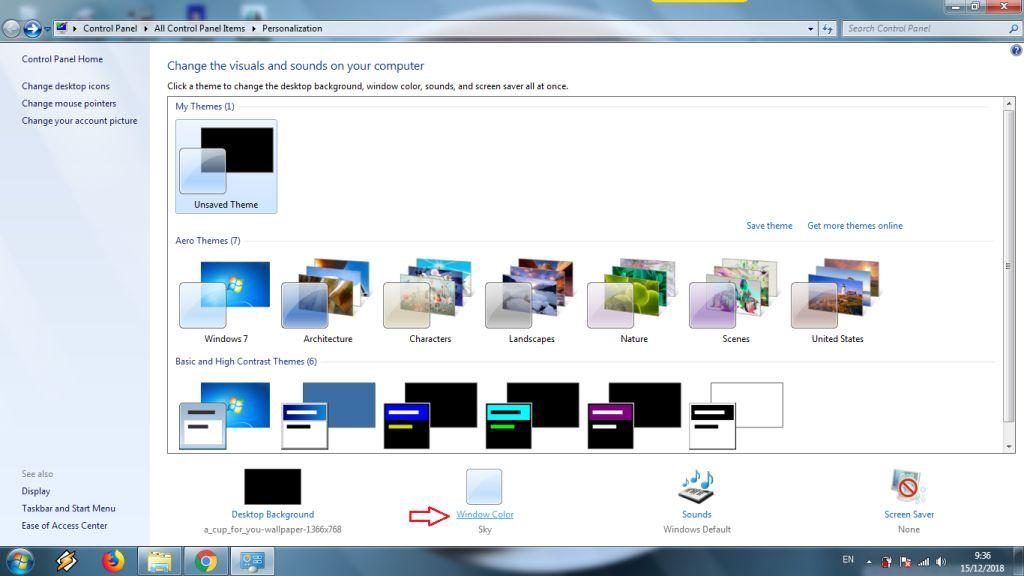This screenshot has height=576, width=1024.
Task: Click the address bar refresh button
Action: (827, 29)
